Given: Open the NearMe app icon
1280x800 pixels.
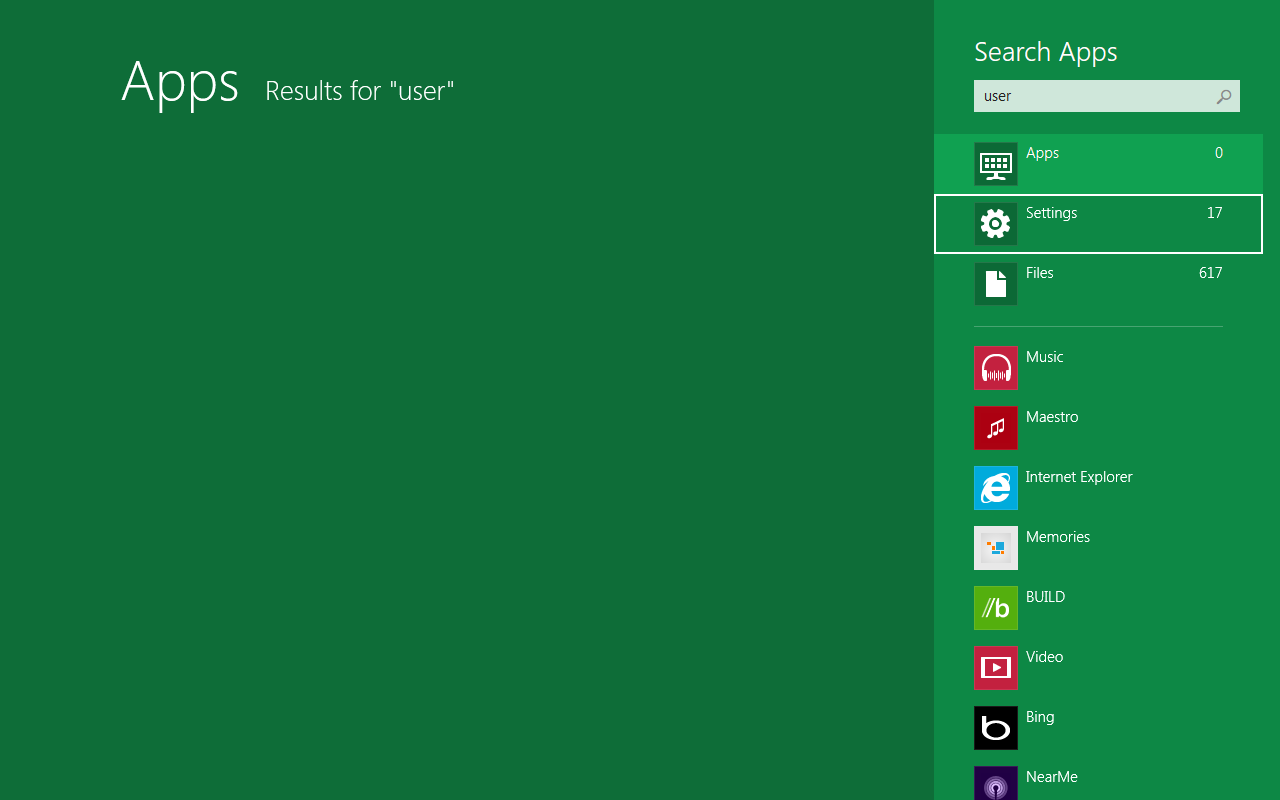Looking at the screenshot, I should coord(996,783).
